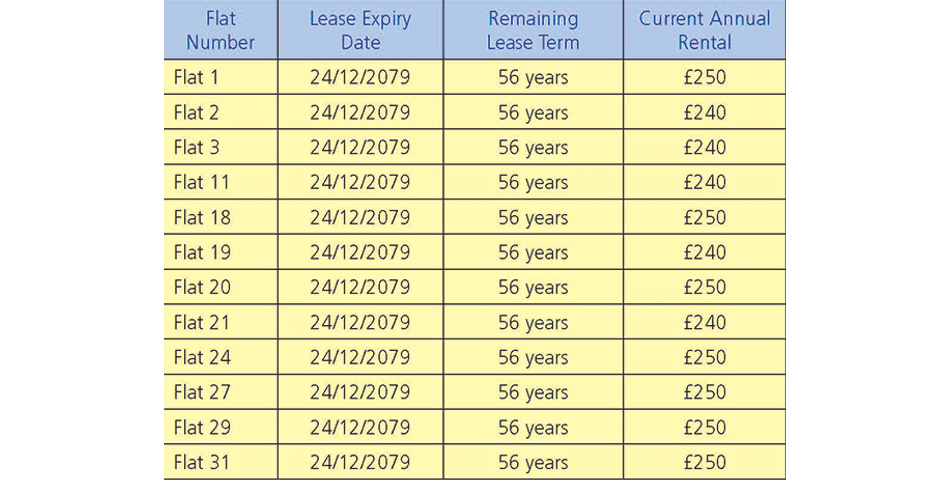The height and width of the screenshot is (480, 950).
Task: Click the Flat 20 cell
Action: click(221, 287)
